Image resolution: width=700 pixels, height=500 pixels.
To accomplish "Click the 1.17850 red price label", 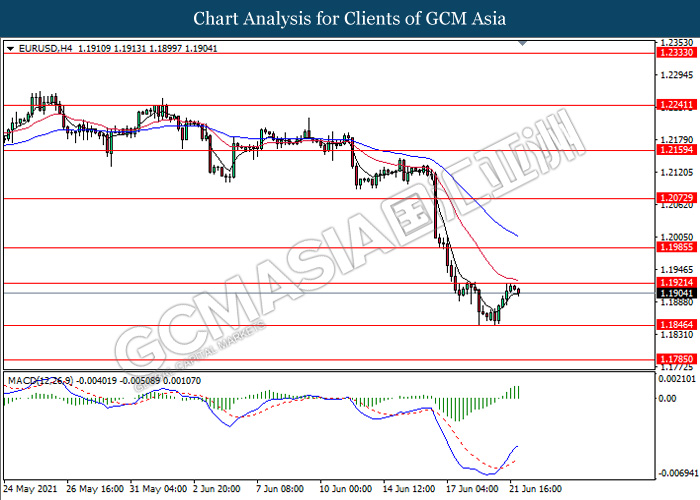I will tap(677, 359).
